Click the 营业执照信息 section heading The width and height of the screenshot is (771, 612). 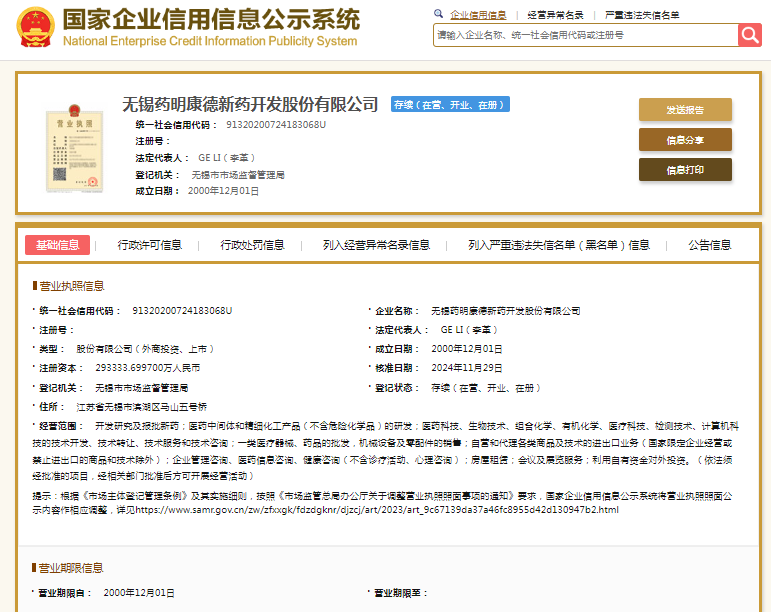tap(71, 286)
